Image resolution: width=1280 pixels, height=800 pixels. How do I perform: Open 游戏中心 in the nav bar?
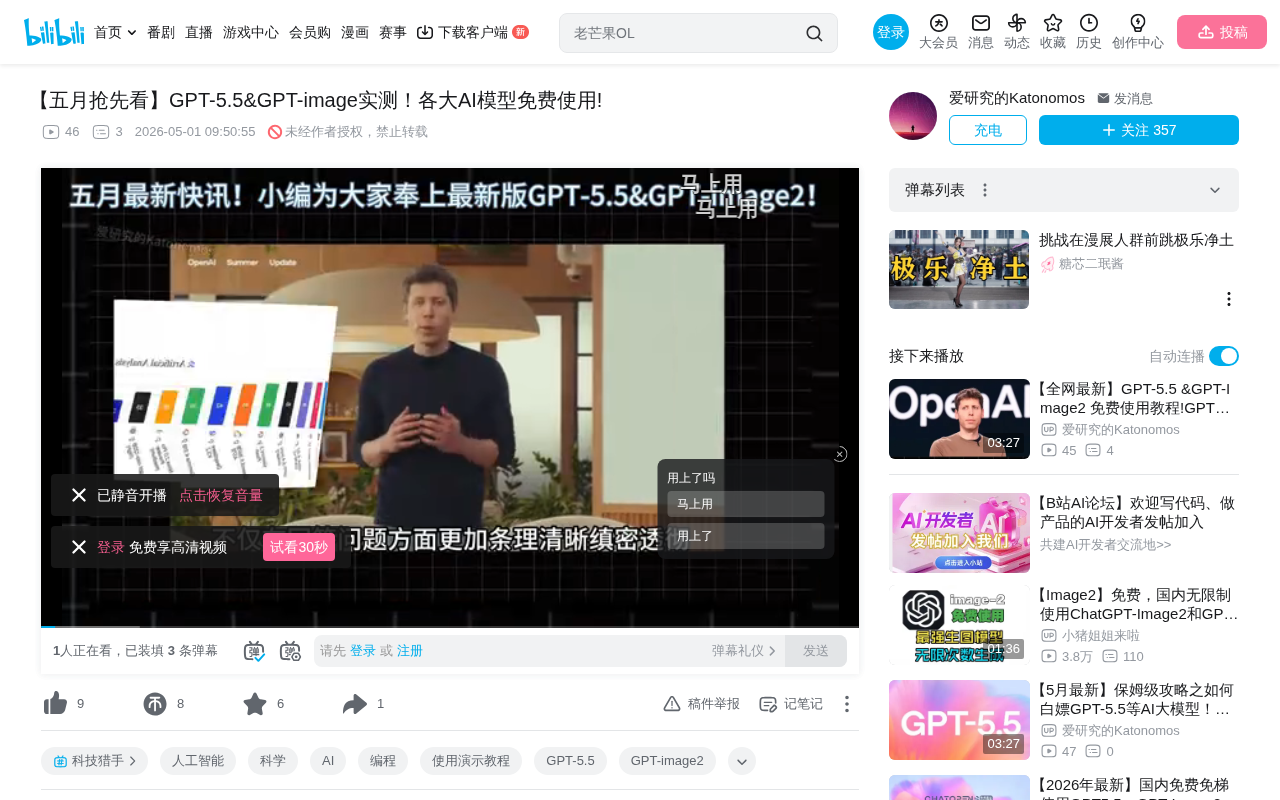point(251,32)
